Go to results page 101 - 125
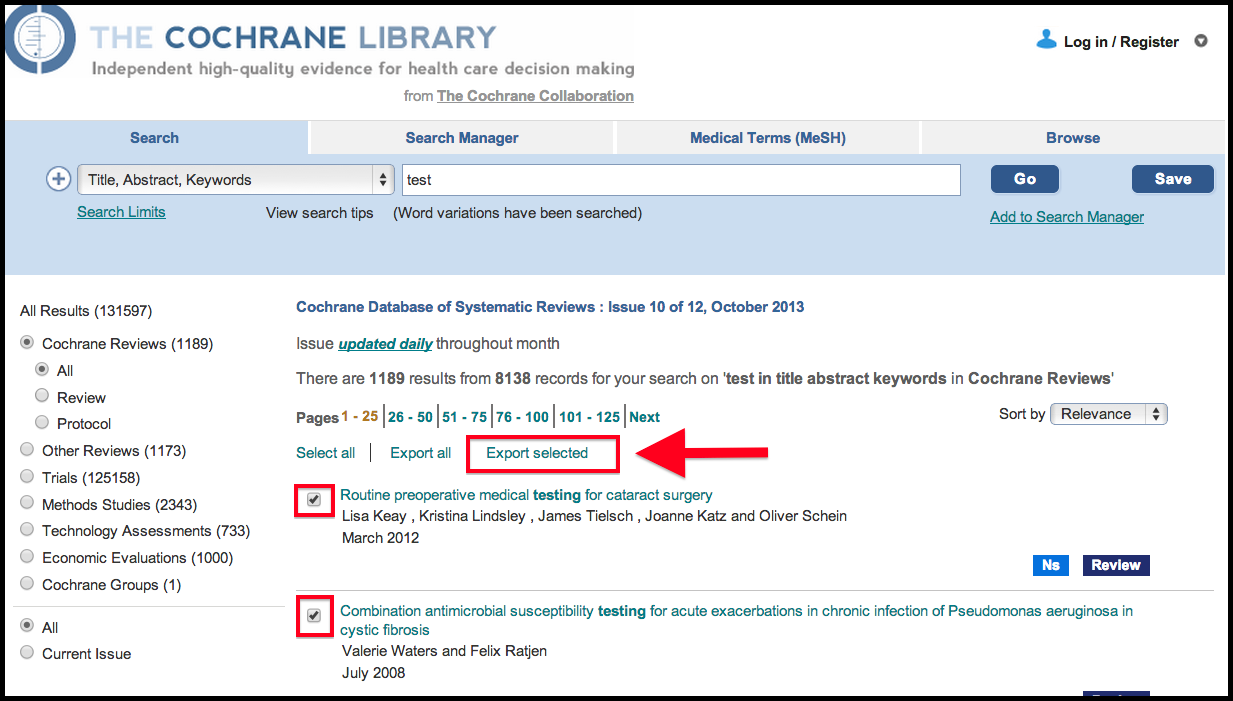Viewport: 1233px width, 701px height. (x=589, y=417)
